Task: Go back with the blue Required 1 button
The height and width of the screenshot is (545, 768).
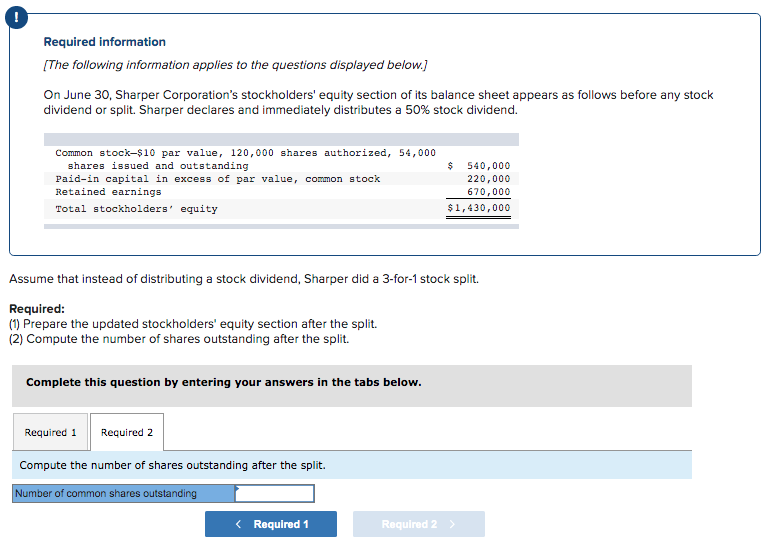Action: pos(271,524)
